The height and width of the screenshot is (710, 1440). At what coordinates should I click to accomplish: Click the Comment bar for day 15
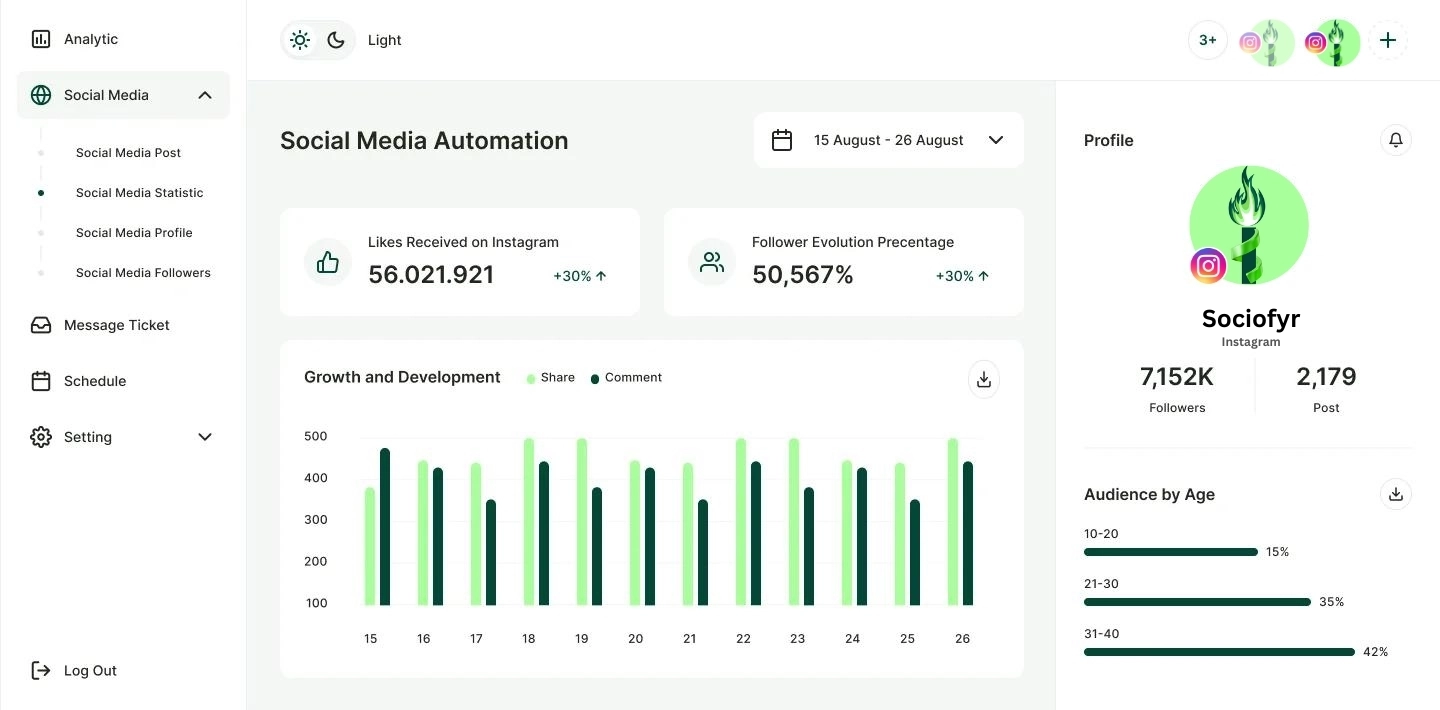pyautogui.click(x=385, y=527)
